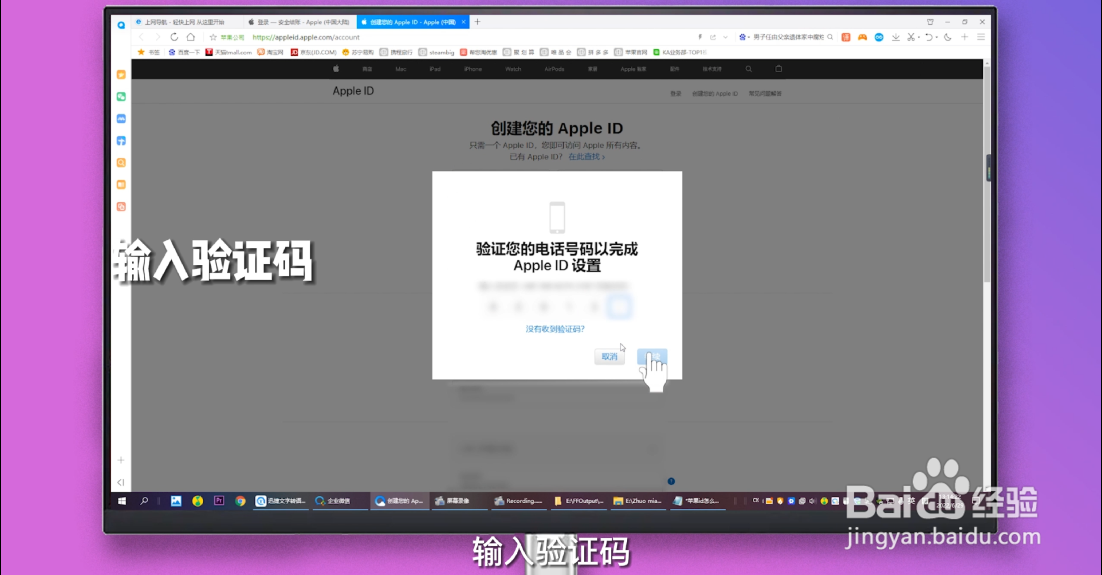Screen dimensions: 1102x575
Task: Open the Apple site search magnifier
Action: [748, 69]
